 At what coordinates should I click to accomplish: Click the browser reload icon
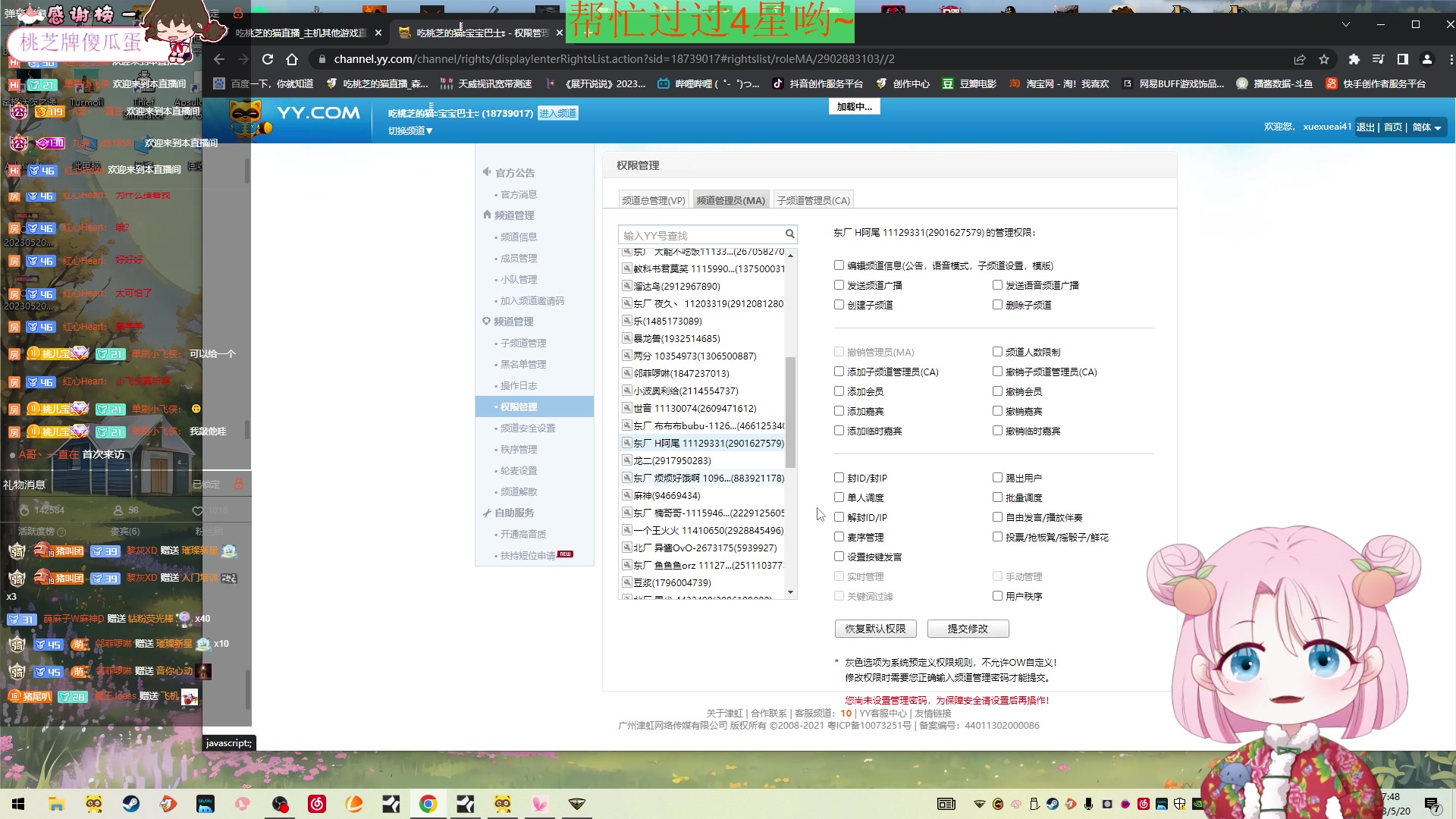(268, 59)
